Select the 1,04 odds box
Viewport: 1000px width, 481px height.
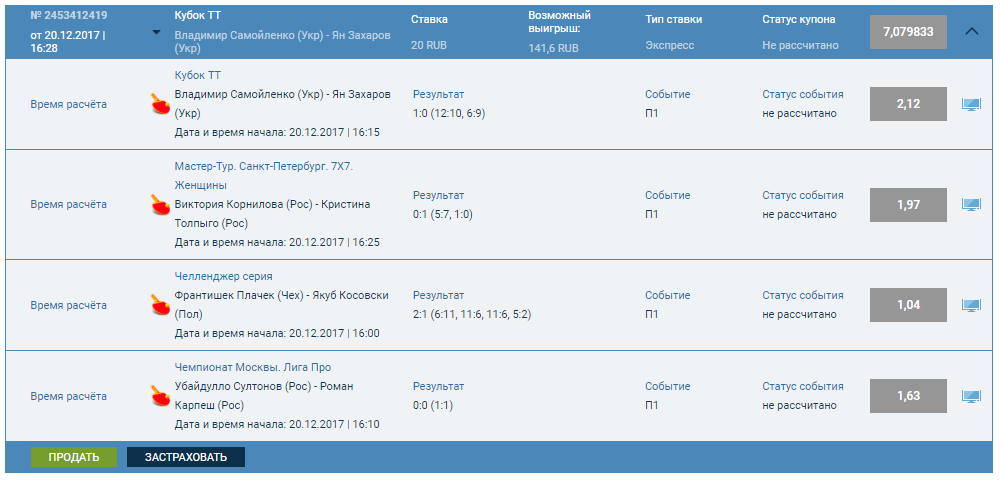point(908,305)
